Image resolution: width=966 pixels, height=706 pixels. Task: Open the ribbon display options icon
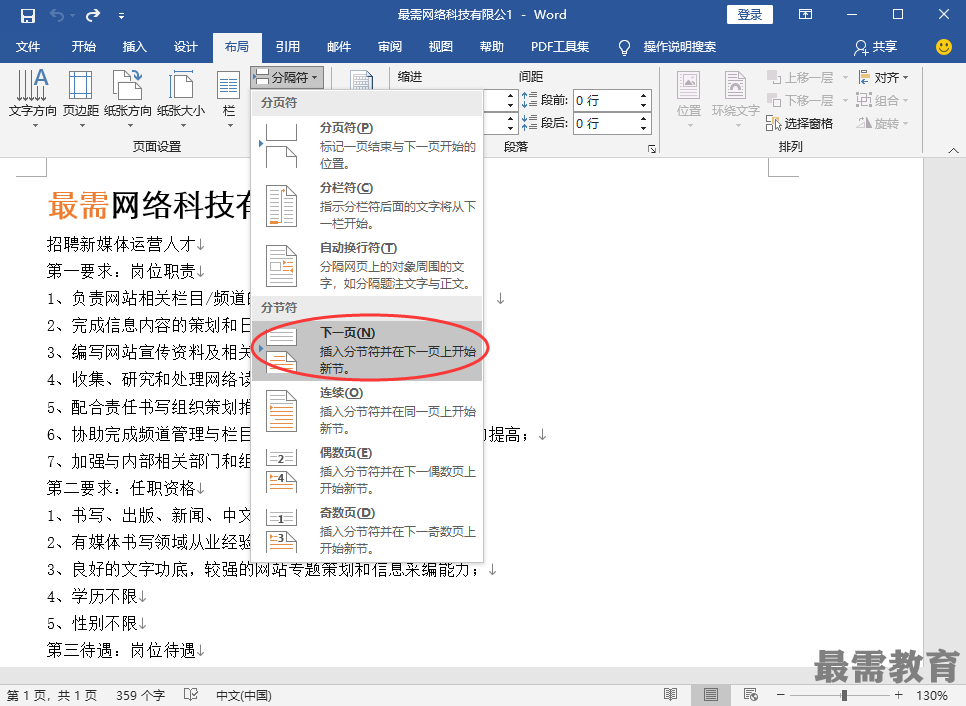pyautogui.click(x=805, y=15)
